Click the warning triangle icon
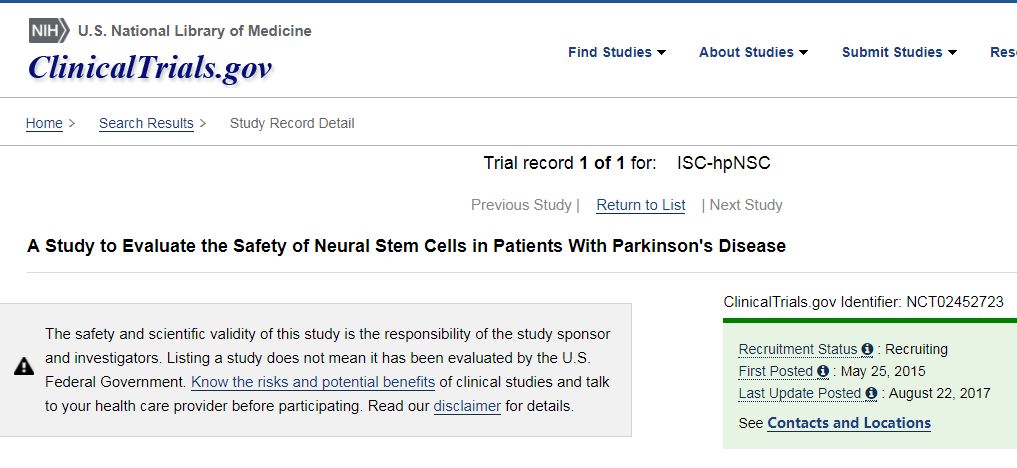 coord(24,367)
